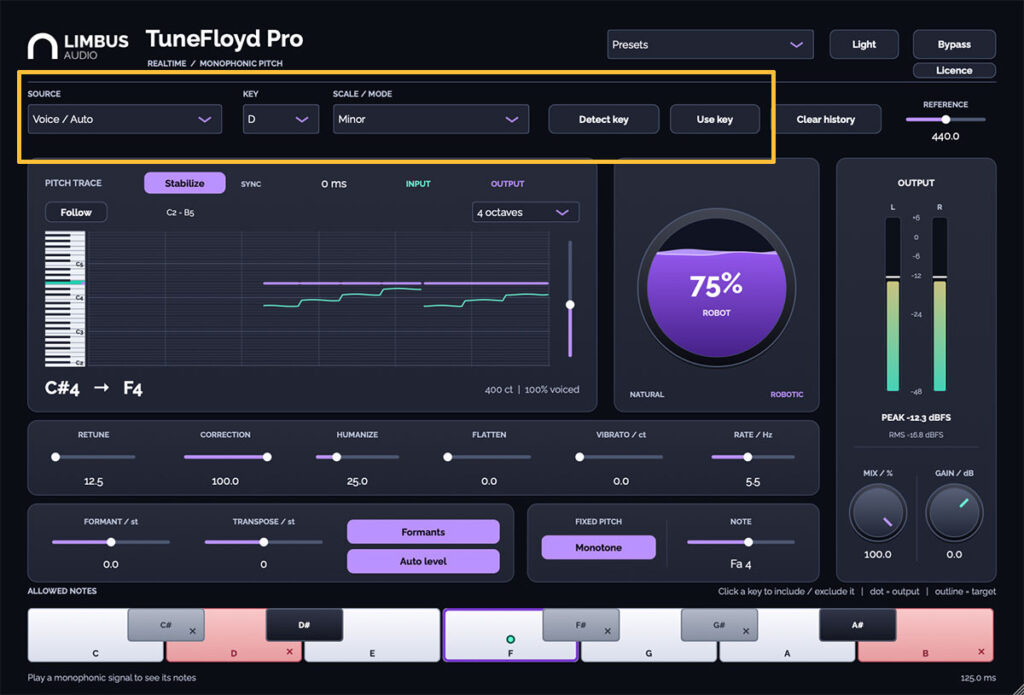This screenshot has height=695, width=1024.
Task: Click the vertical pitch range slider handle
Action: tap(570, 304)
